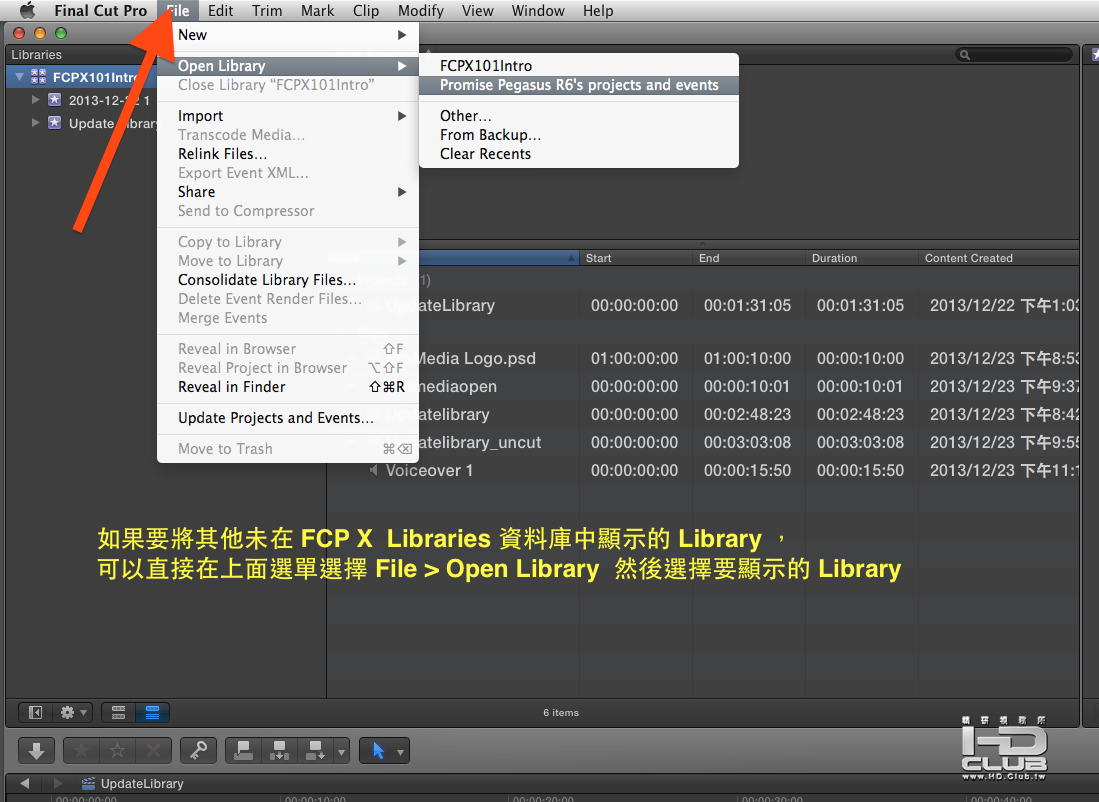Click the Import Media down-arrow button
1099x802 pixels.
(x=36, y=751)
